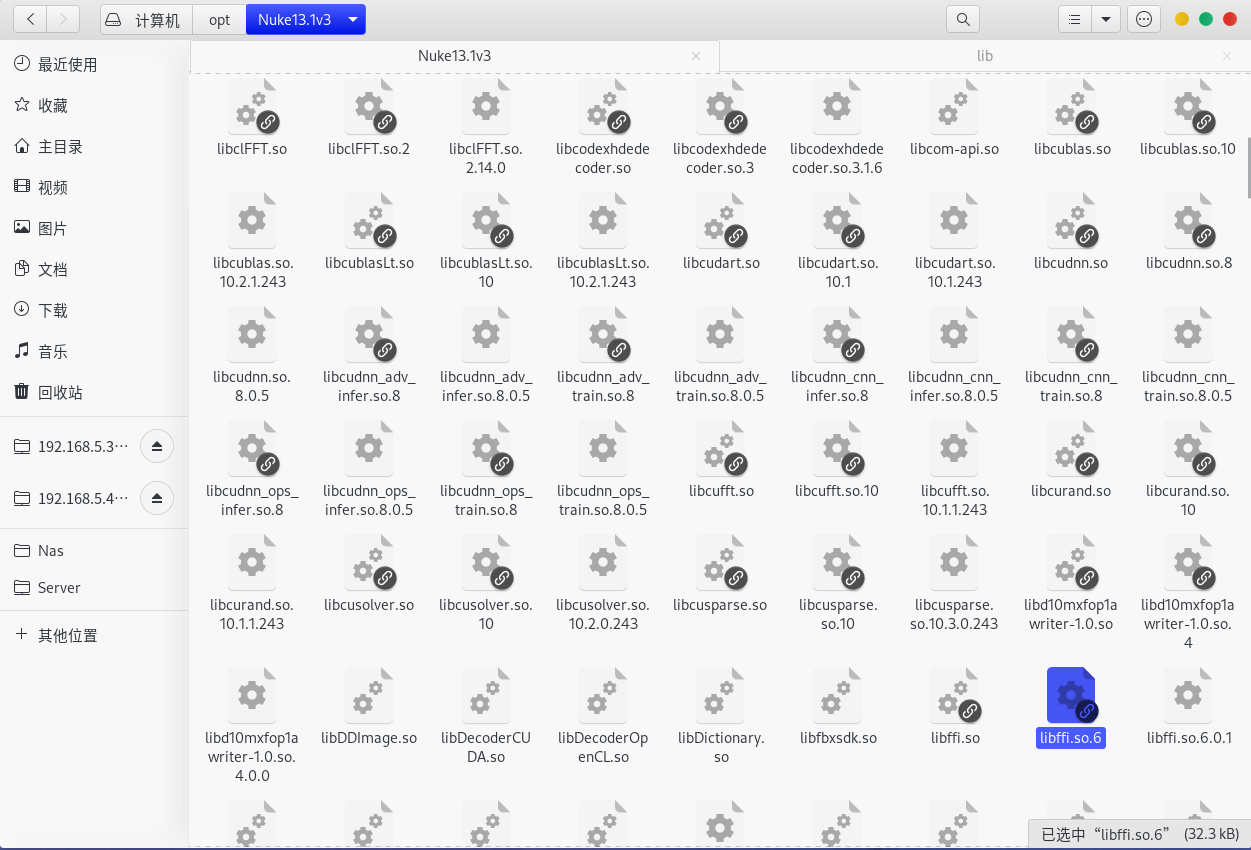Click the 计算机 path breadcrumb button
The image size is (1251, 850).
(x=146, y=19)
